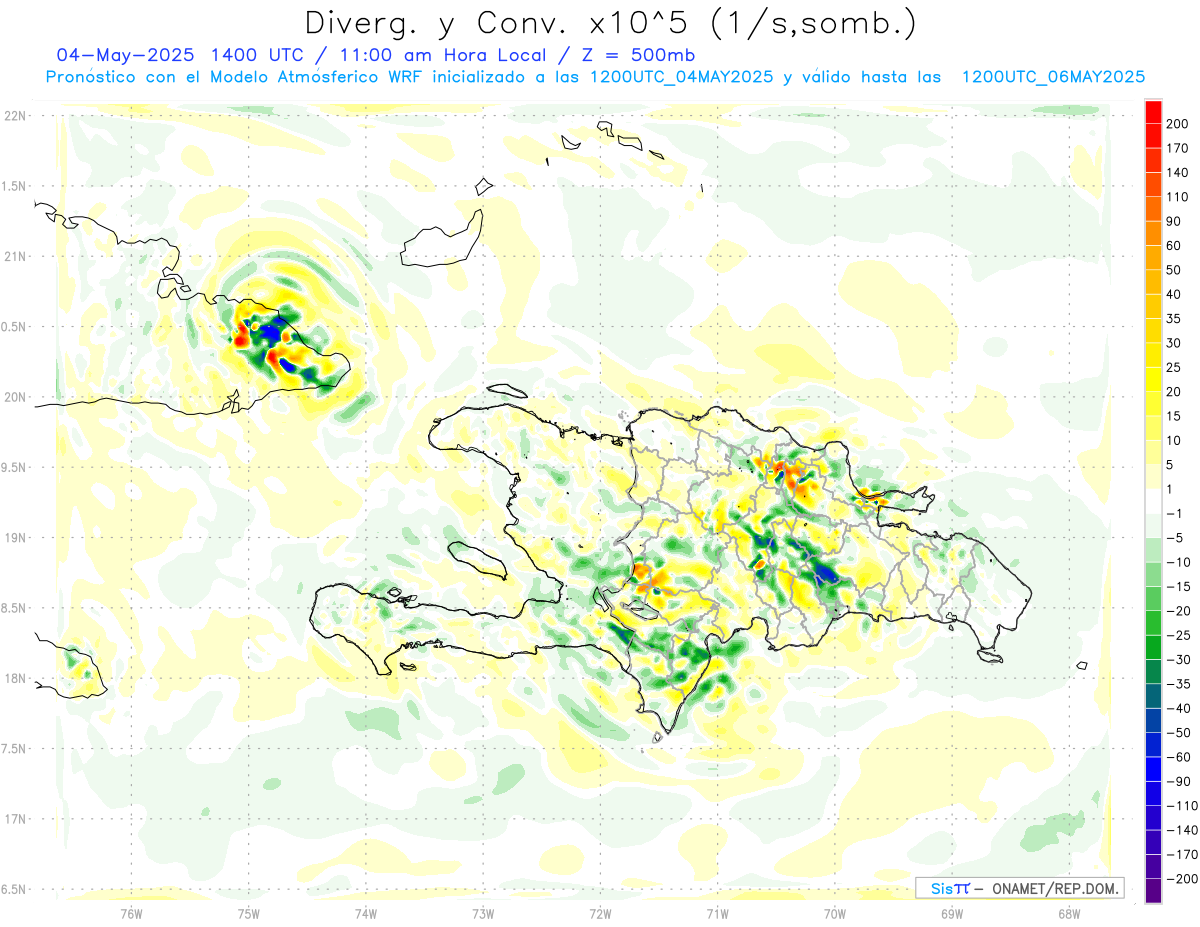
Task: Click the 'SisTT – ONAMET/REP.DOM.' credit label
Action: click(x=1019, y=888)
